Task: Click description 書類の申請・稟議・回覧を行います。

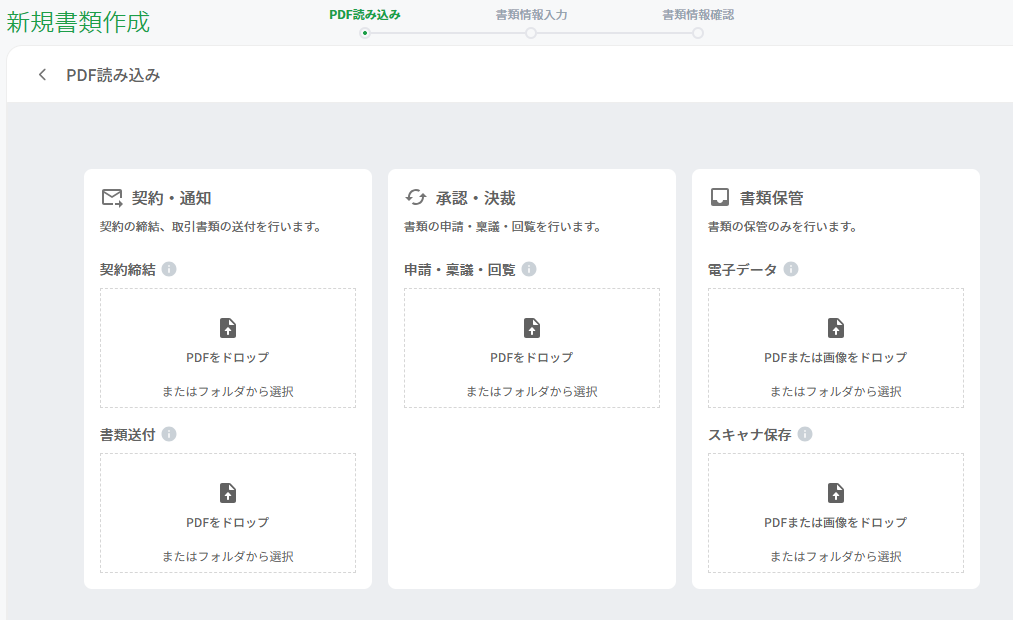Action: tap(503, 227)
